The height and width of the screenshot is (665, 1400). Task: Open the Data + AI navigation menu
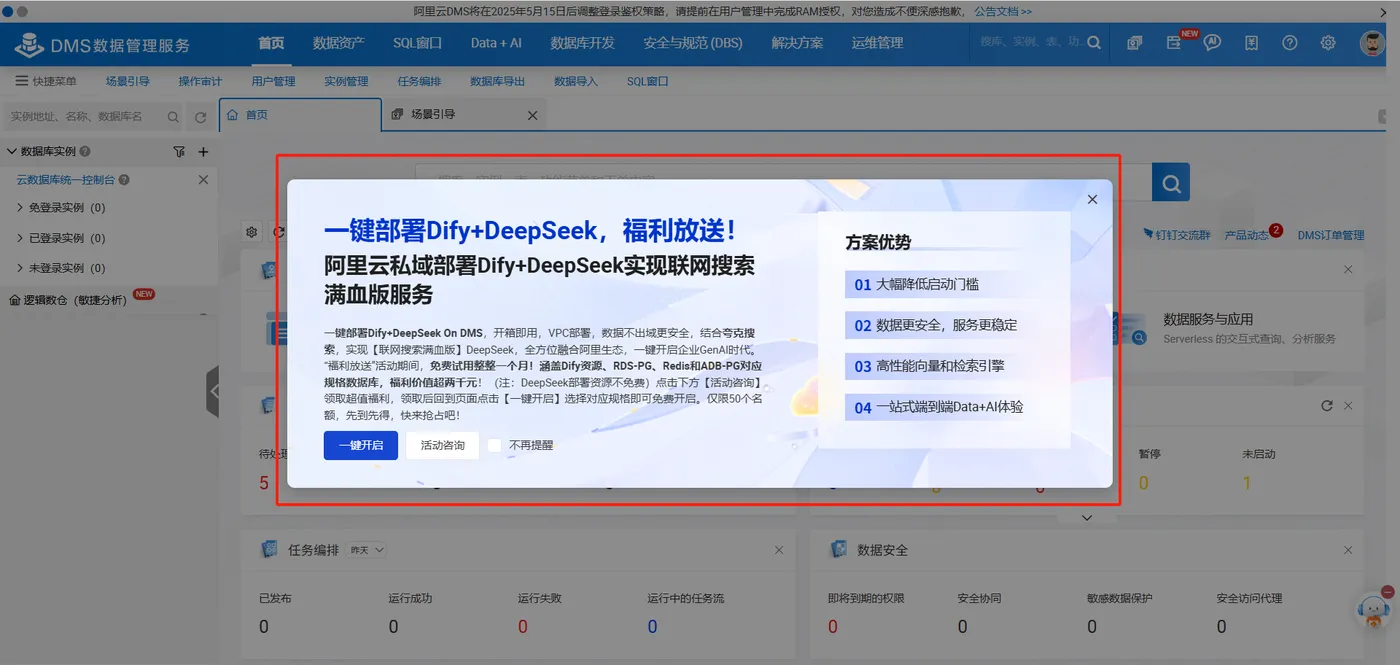click(496, 43)
